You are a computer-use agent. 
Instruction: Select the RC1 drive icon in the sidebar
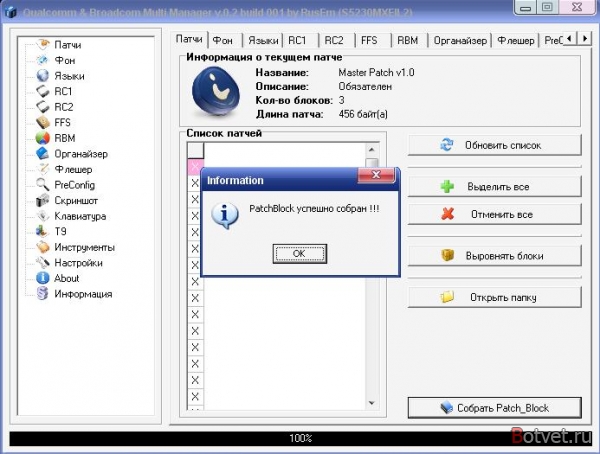pos(42,91)
